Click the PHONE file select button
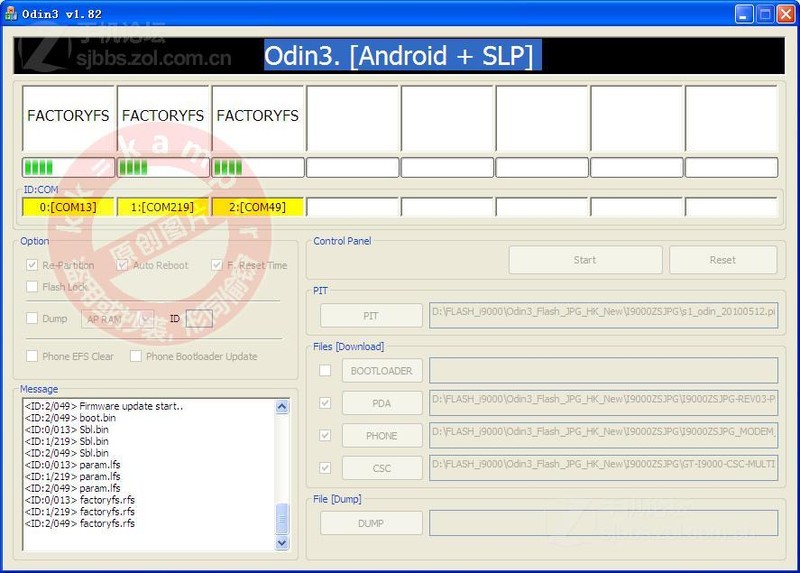This screenshot has width=800, height=573. point(382,436)
